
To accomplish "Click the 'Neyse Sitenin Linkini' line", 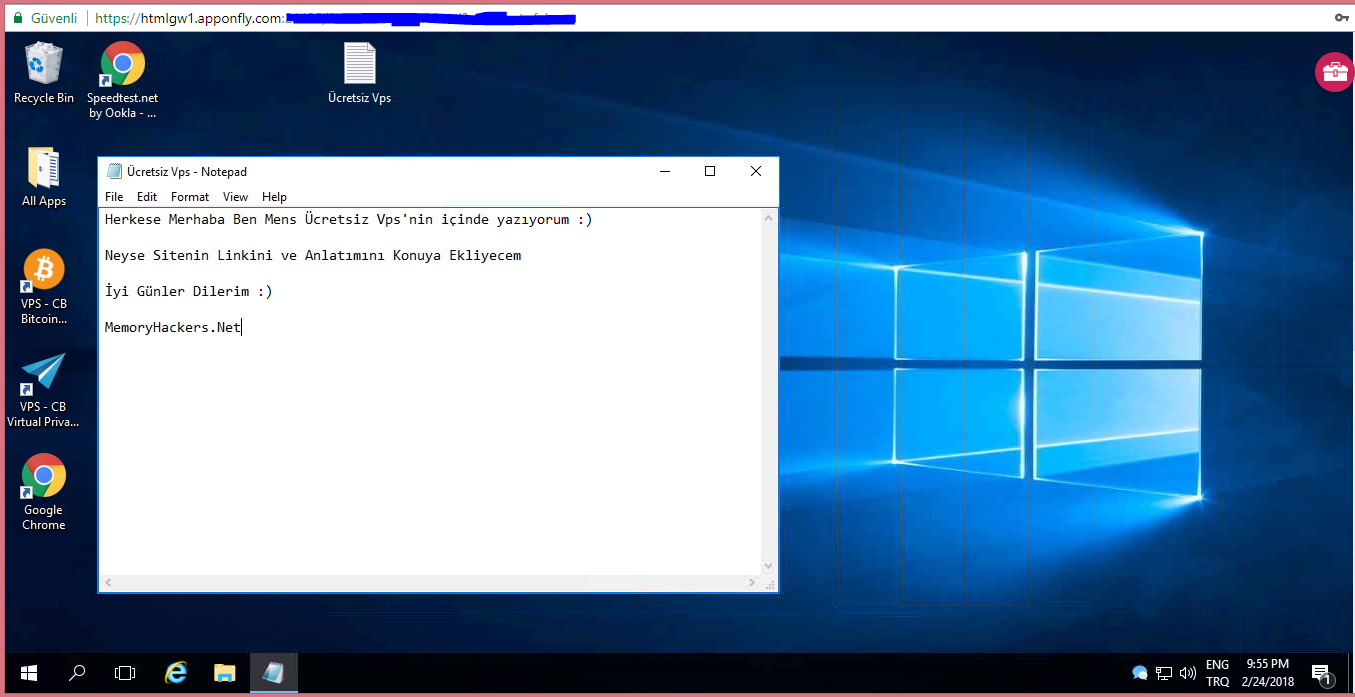I will [313, 255].
